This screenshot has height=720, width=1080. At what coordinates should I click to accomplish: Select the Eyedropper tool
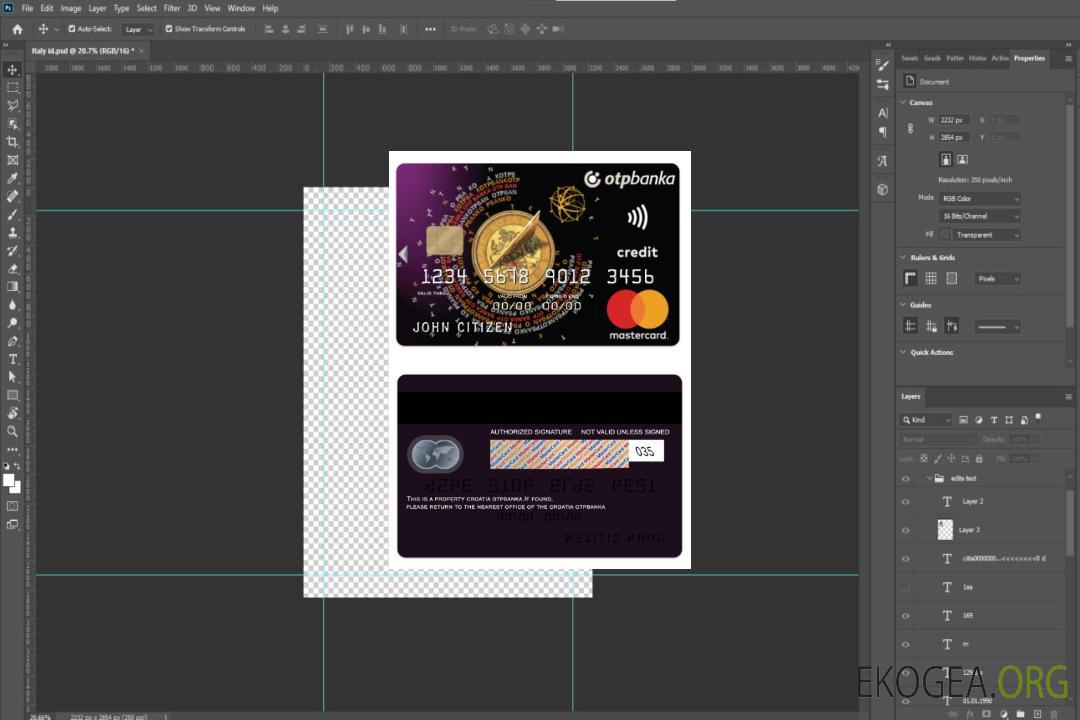(12, 178)
